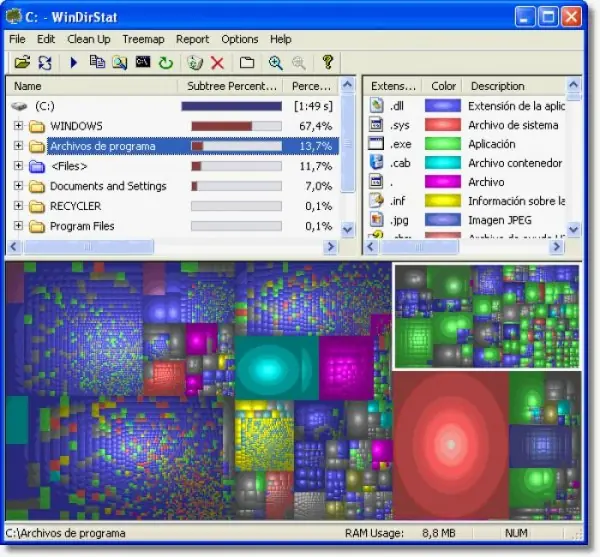This screenshot has height=557, width=600.
Task: Click the large red treemap block
Action: coord(450,445)
